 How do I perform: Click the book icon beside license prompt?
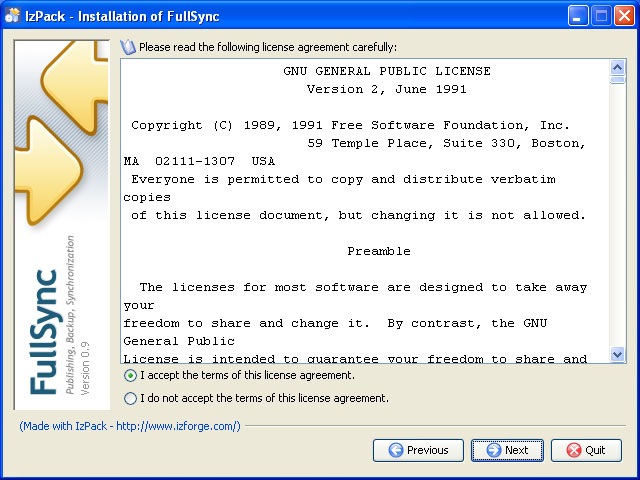[x=128, y=47]
